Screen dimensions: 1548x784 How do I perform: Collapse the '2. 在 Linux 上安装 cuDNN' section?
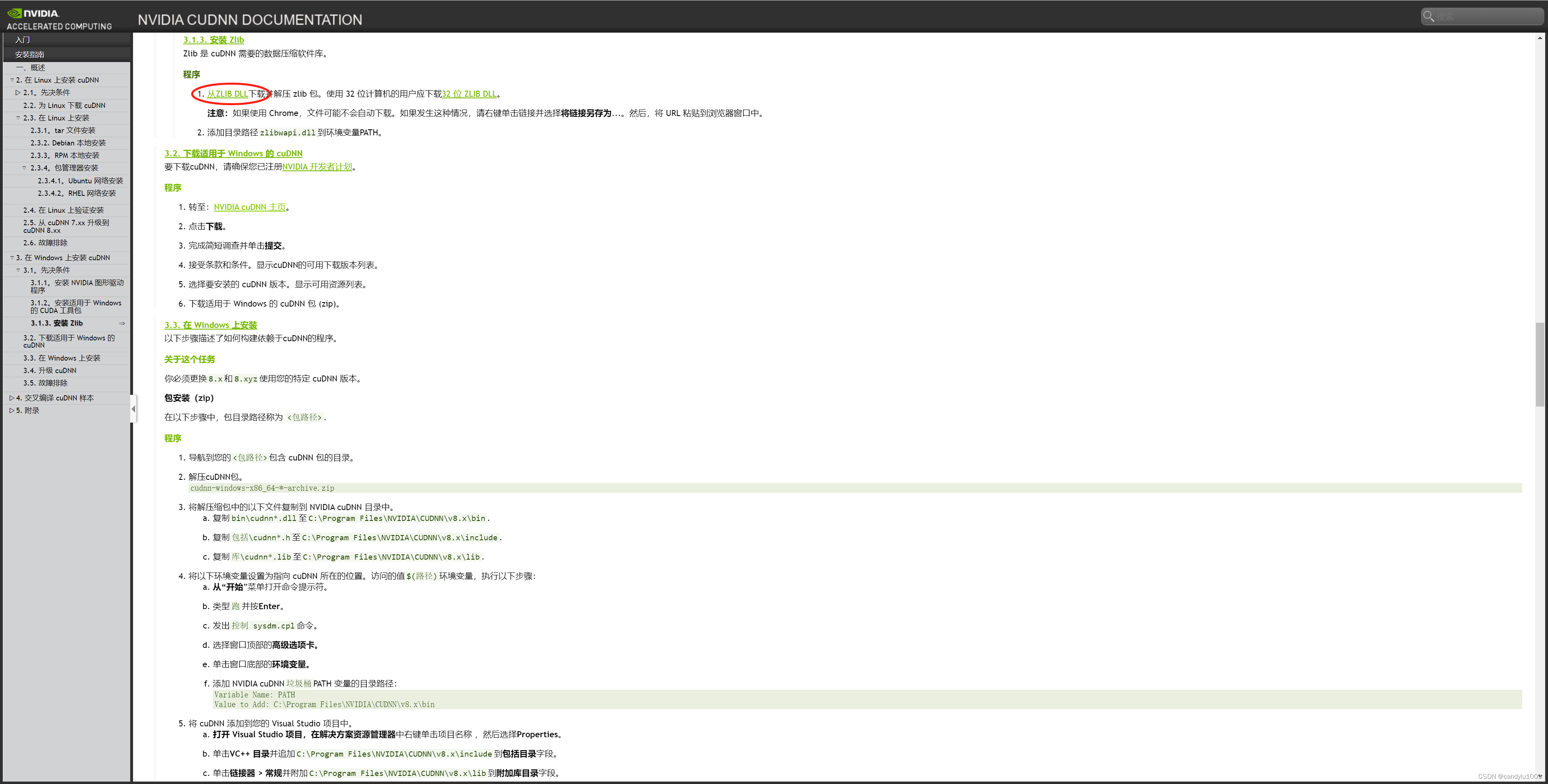[11, 80]
